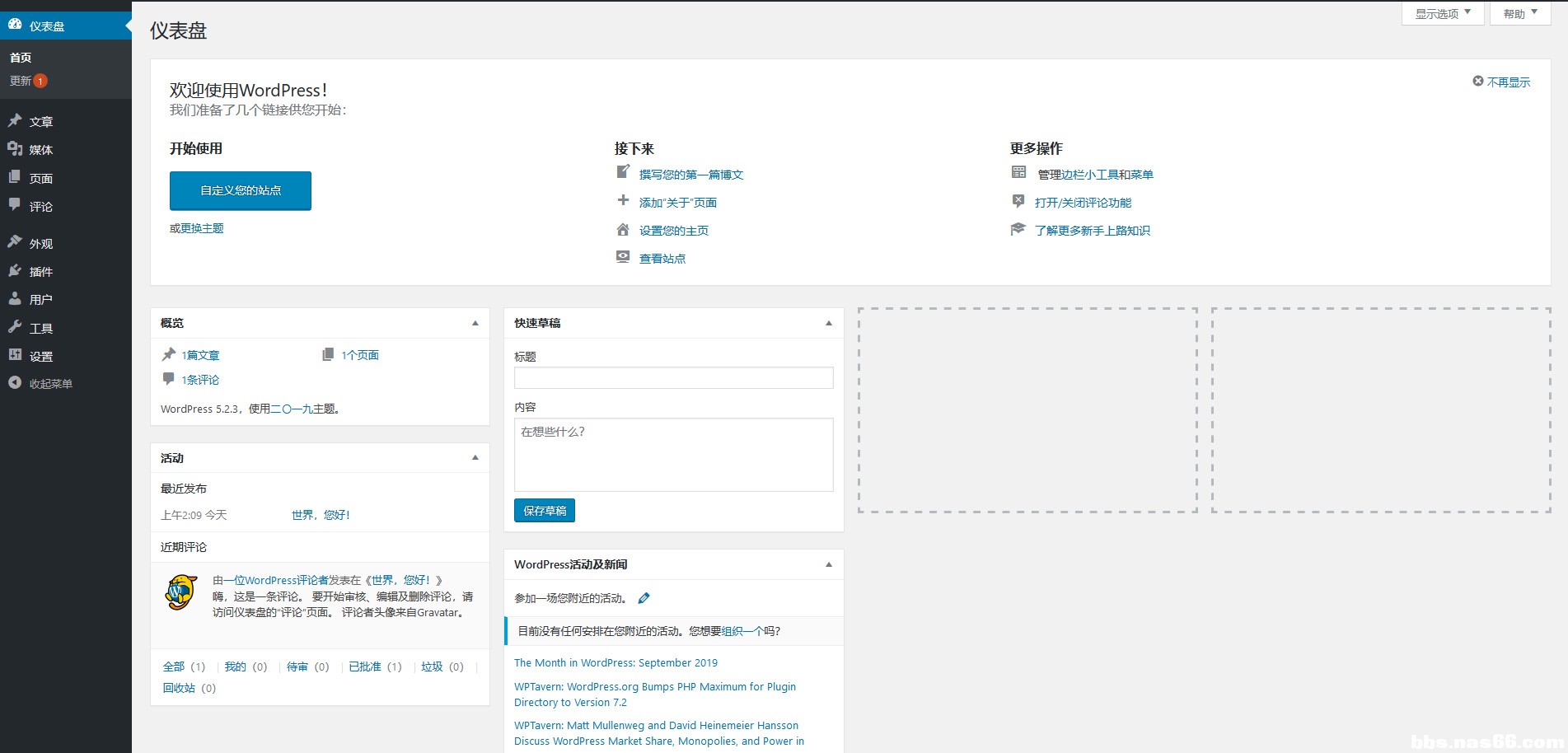The height and width of the screenshot is (753, 1568).
Task: Open the 帮助 dropdown tab
Action: pyautogui.click(x=1519, y=14)
